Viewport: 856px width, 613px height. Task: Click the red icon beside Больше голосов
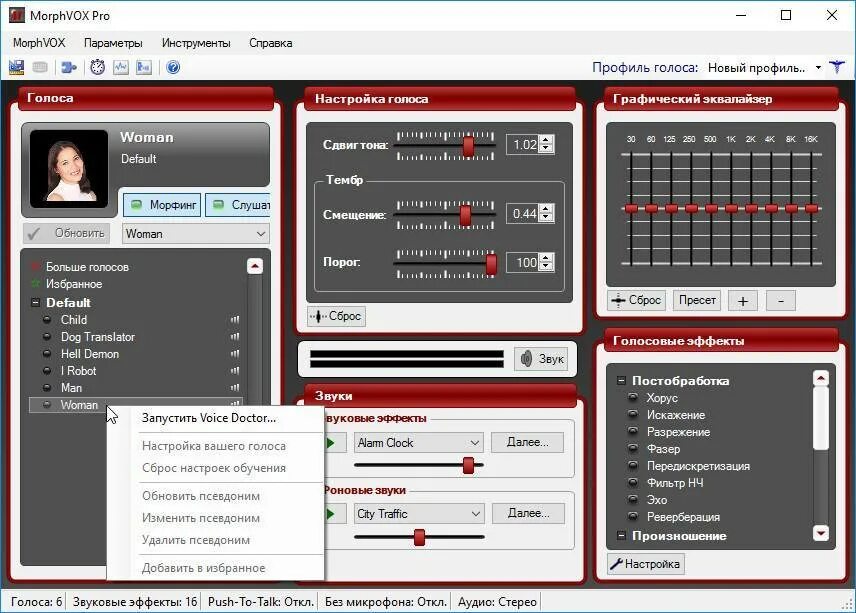(35, 266)
